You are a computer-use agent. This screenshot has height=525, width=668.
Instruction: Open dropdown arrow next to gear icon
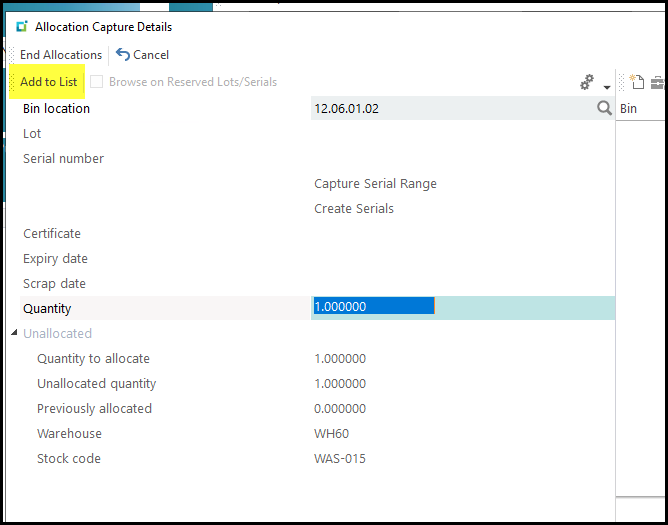[606, 86]
